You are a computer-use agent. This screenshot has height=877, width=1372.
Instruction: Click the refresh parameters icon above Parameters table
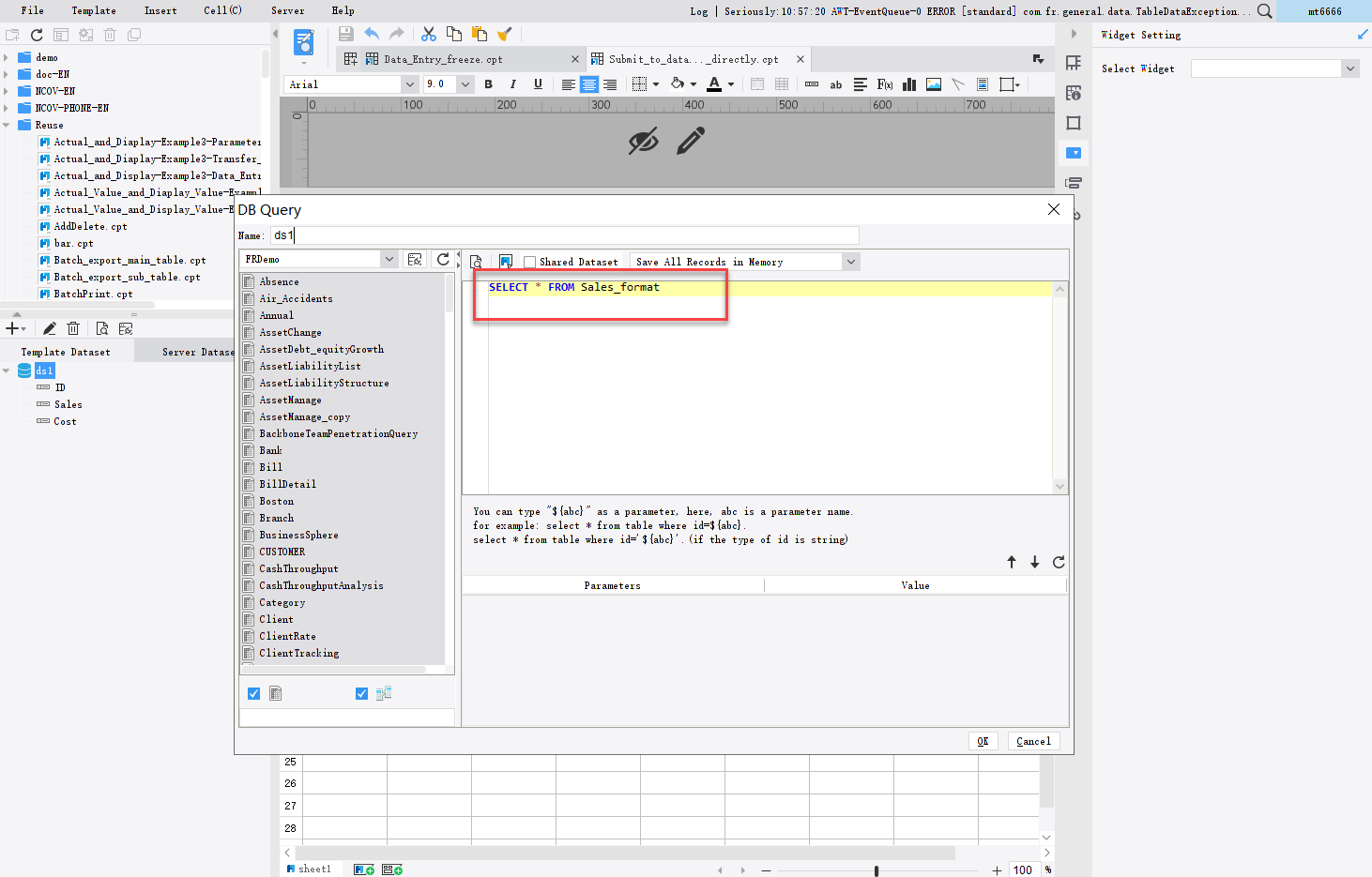pos(1059,562)
